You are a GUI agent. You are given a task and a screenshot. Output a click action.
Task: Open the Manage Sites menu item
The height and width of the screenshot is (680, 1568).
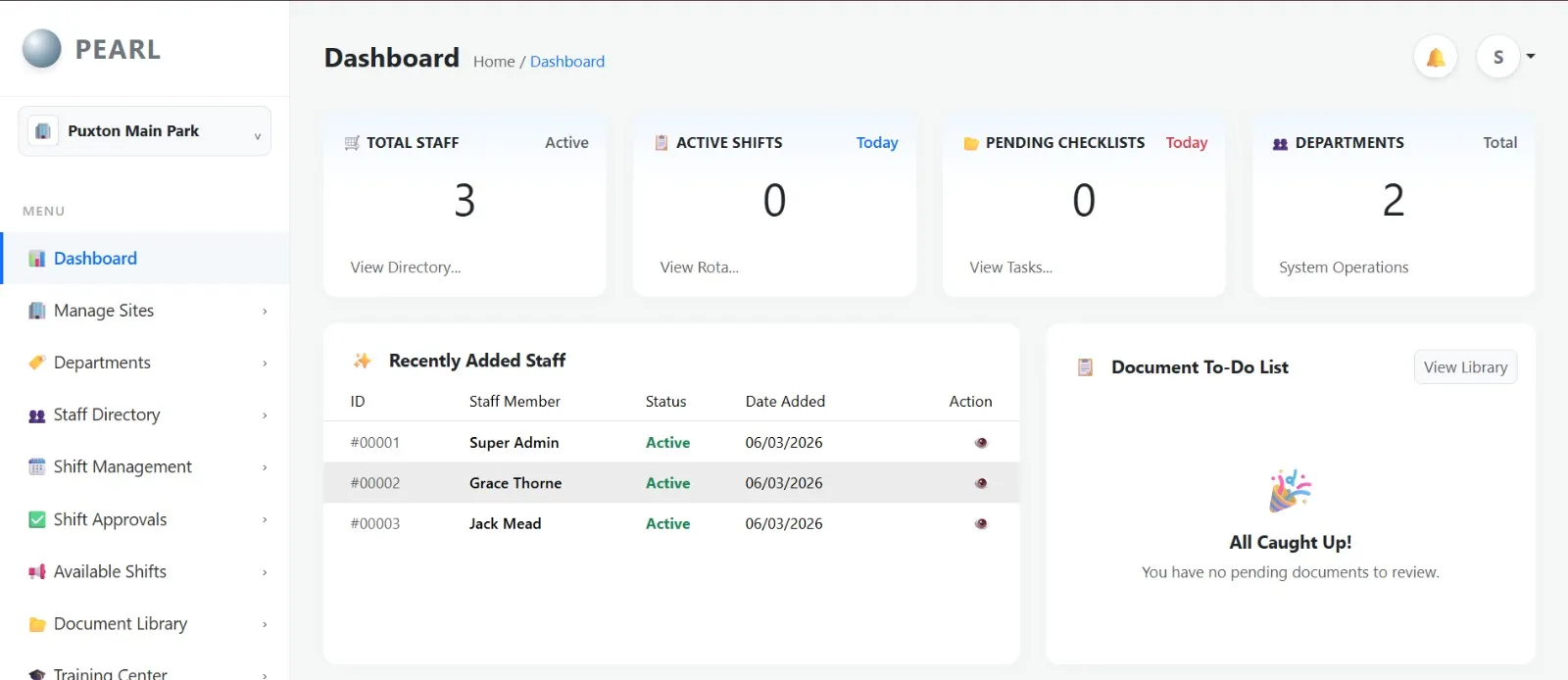[x=145, y=311]
